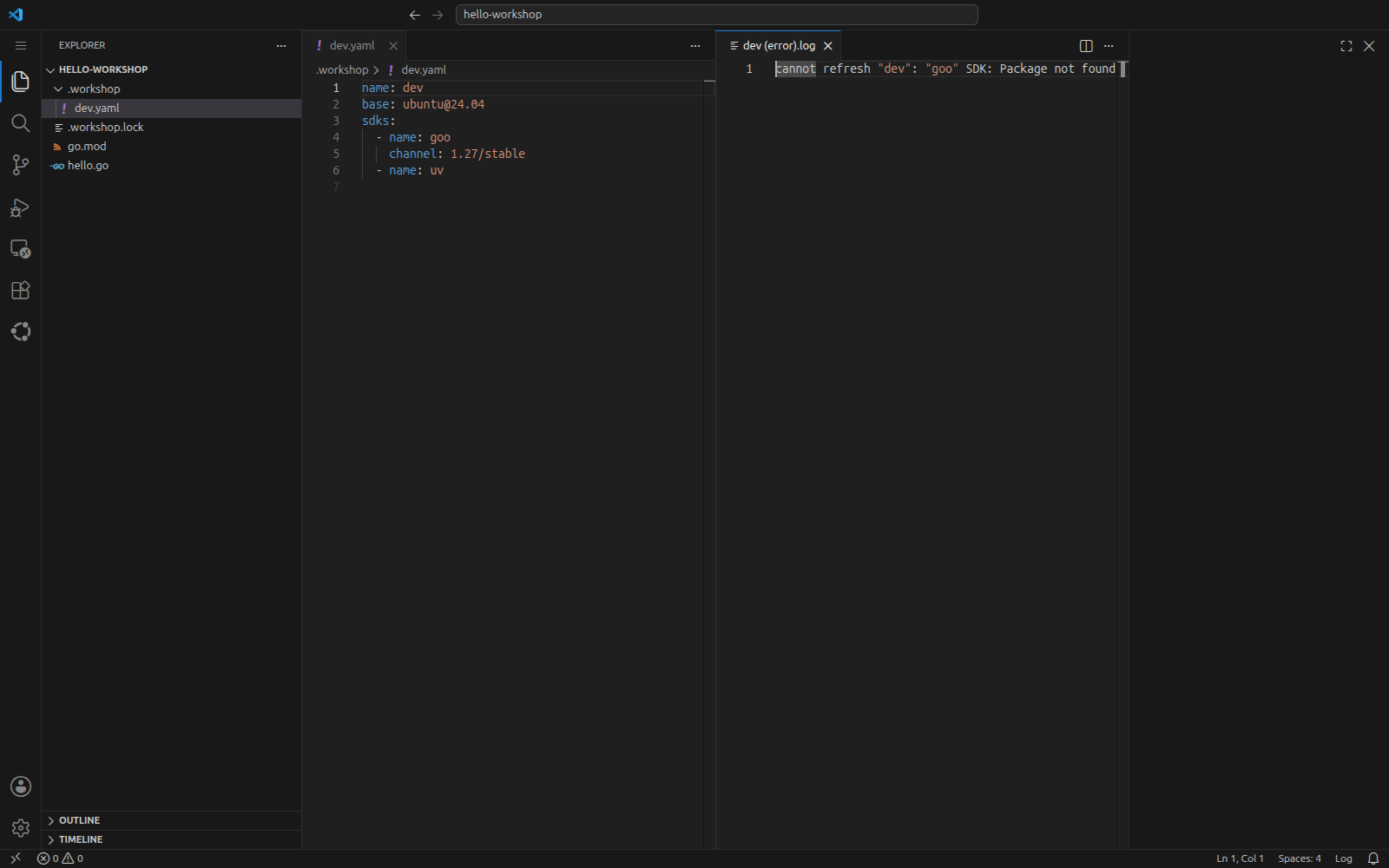The width and height of the screenshot is (1389, 868).
Task: Select dev.yaml in the file tree
Action: click(171, 108)
